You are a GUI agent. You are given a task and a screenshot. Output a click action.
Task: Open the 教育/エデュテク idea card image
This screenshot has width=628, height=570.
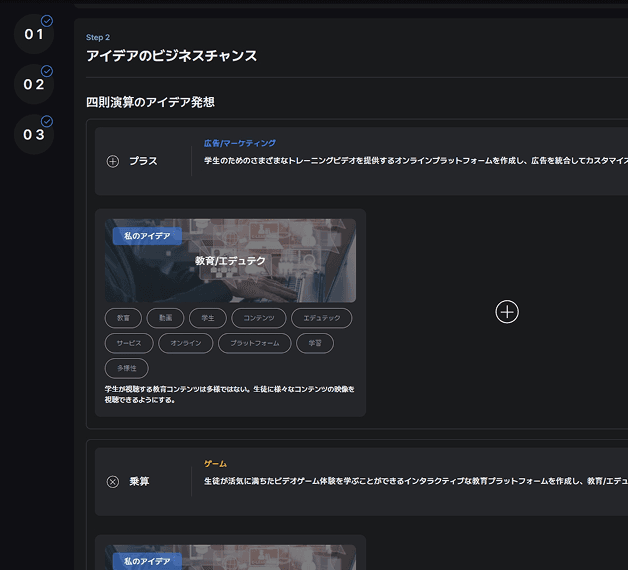[x=230, y=260]
